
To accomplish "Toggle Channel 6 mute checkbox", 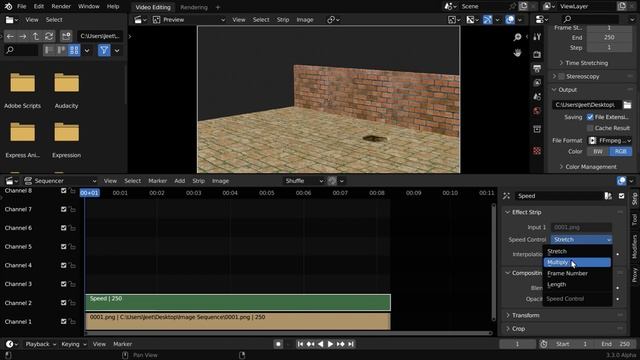I will click(64, 228).
